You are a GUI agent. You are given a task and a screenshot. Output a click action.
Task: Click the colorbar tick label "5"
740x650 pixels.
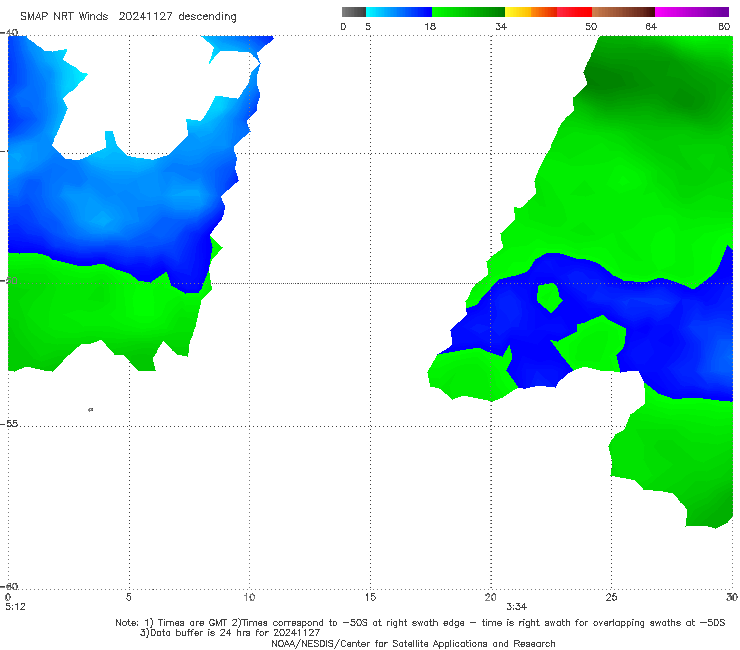coord(368,26)
